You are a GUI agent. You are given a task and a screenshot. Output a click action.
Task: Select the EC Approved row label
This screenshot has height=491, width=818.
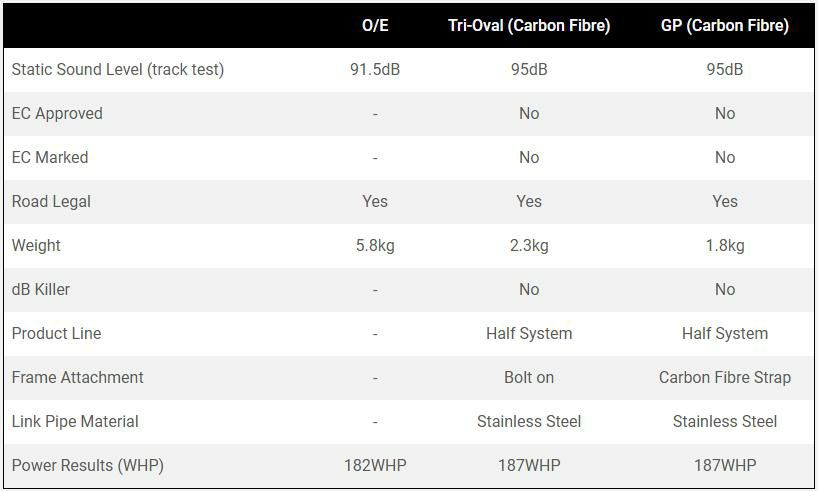[x=57, y=114]
